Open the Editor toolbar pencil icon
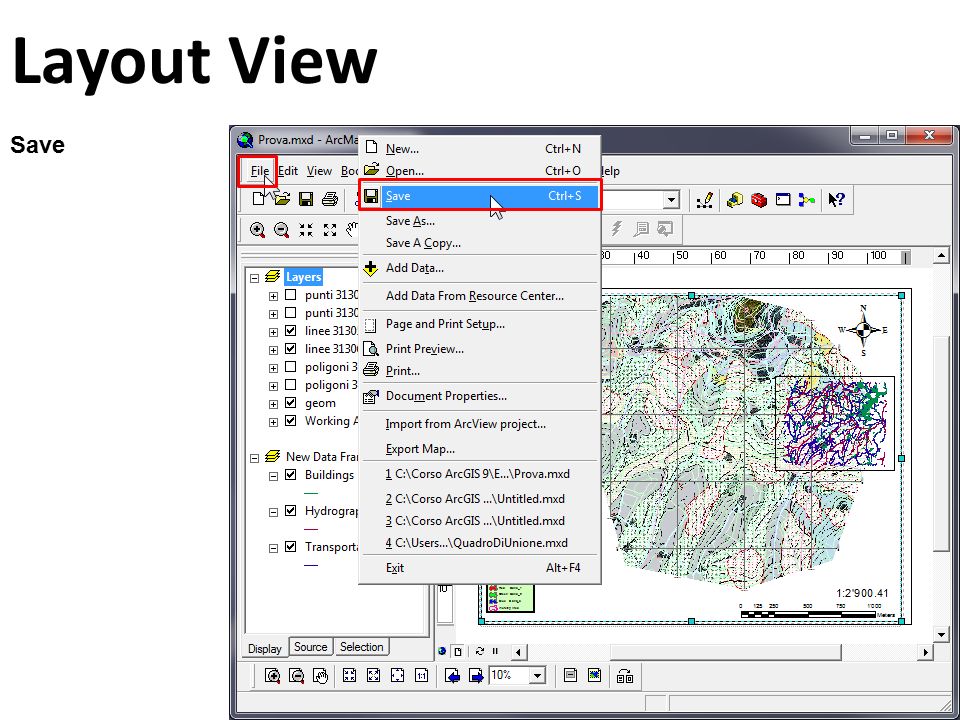This screenshot has height=720, width=960. tap(705, 200)
